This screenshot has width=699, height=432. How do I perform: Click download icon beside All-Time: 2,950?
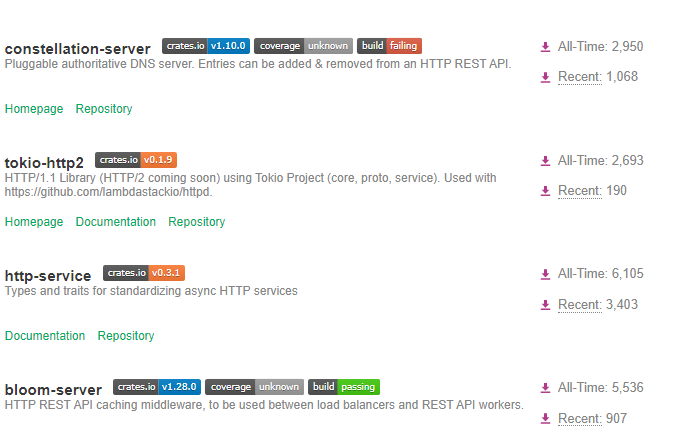pos(545,47)
